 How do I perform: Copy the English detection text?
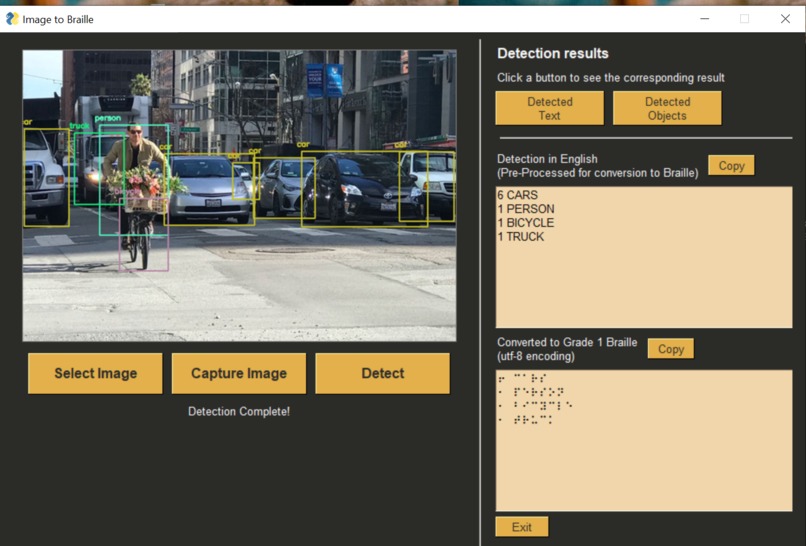731,166
